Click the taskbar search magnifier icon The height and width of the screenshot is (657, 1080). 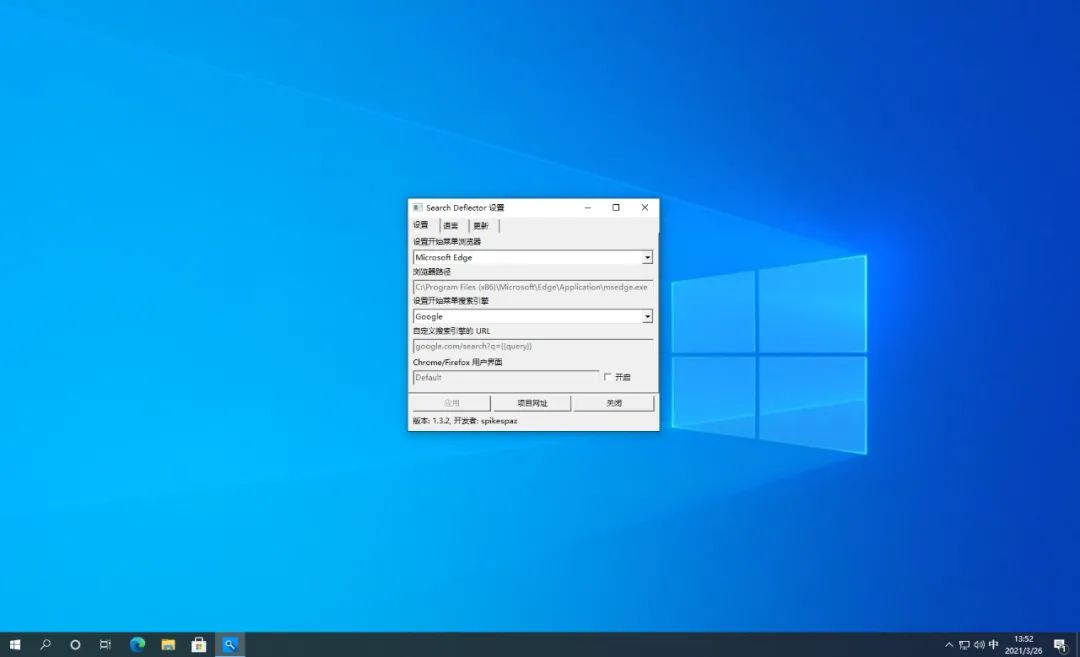[x=45, y=645]
